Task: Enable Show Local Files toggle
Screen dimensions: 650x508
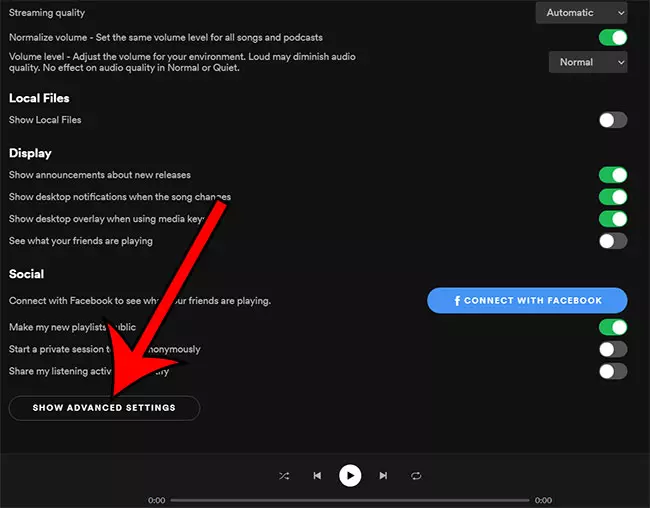Action: pyautogui.click(x=612, y=120)
